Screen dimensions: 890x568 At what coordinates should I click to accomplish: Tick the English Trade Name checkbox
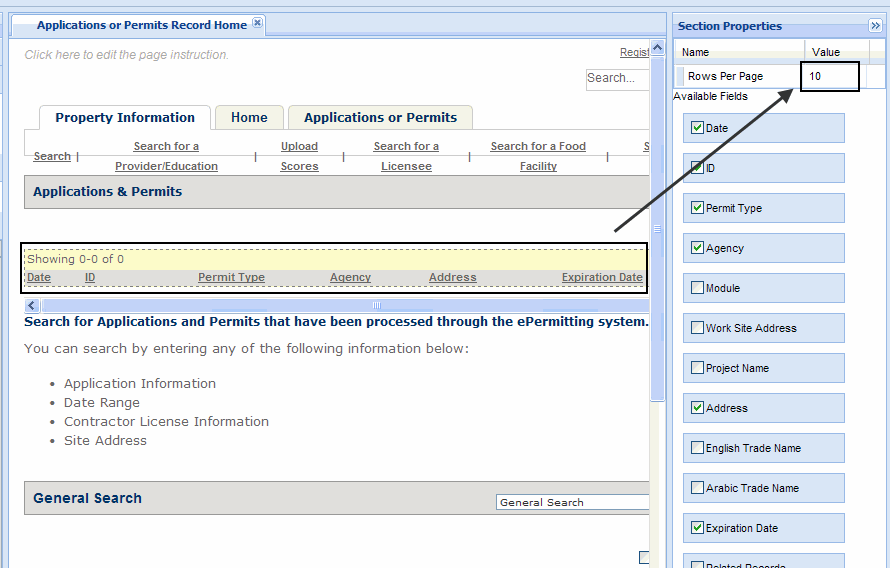coord(697,448)
